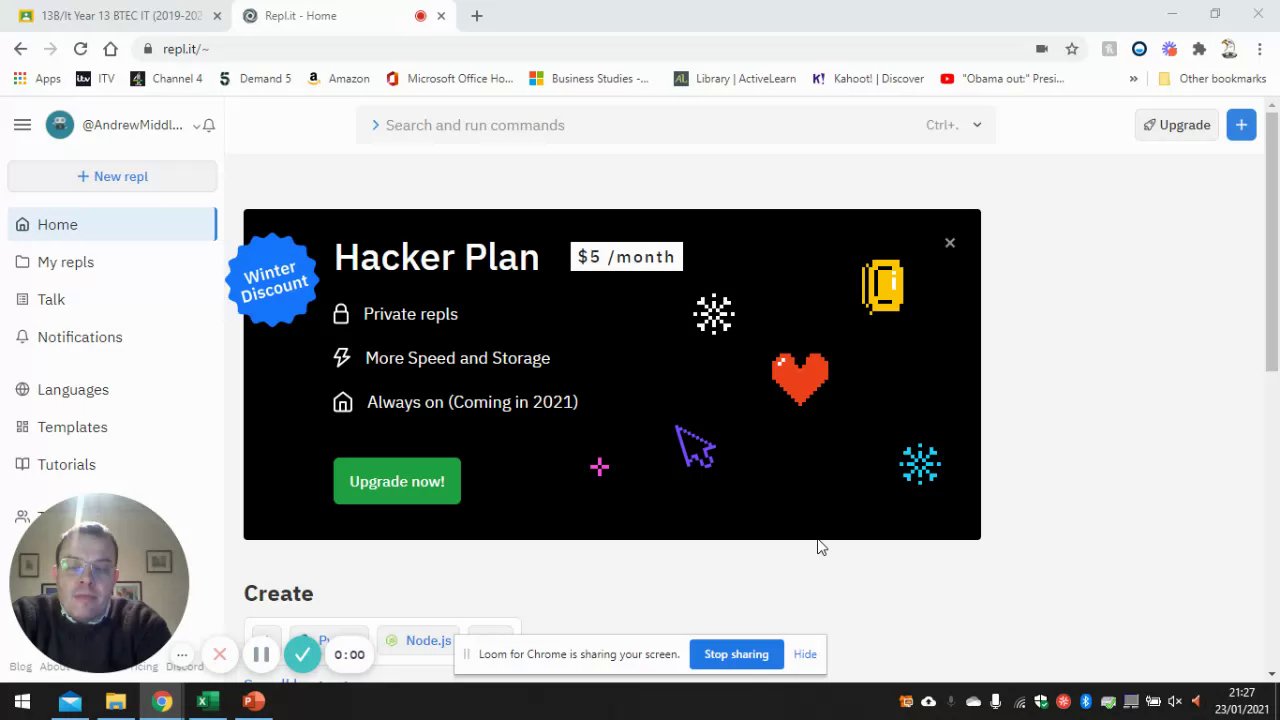Expand the account dropdown chevron
The width and height of the screenshot is (1280, 720).
click(196, 125)
